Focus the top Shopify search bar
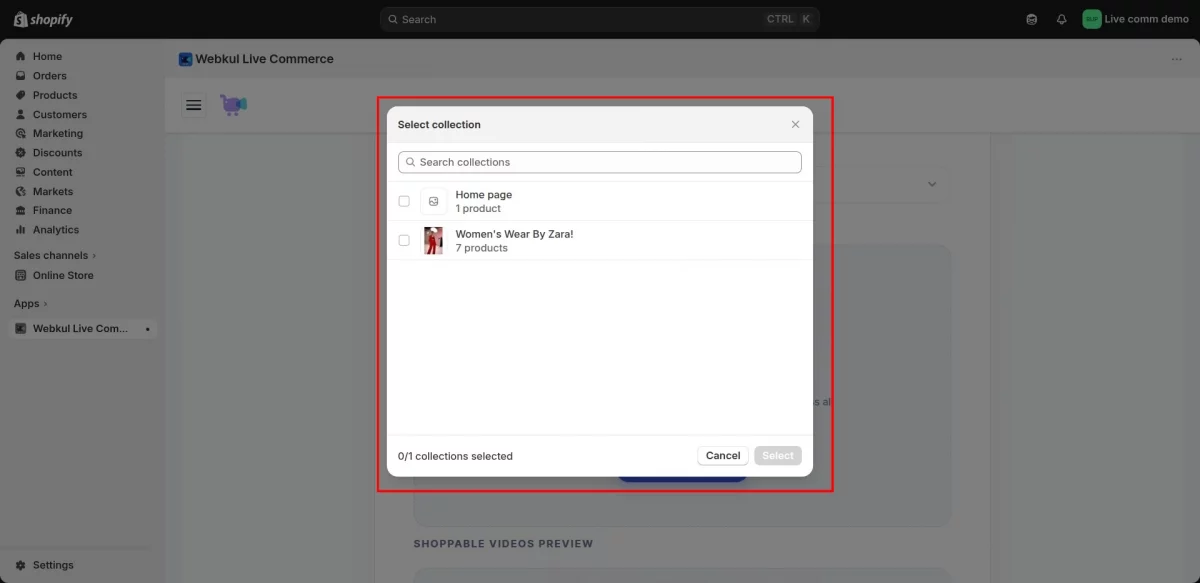The height and width of the screenshot is (583, 1200). (x=600, y=19)
